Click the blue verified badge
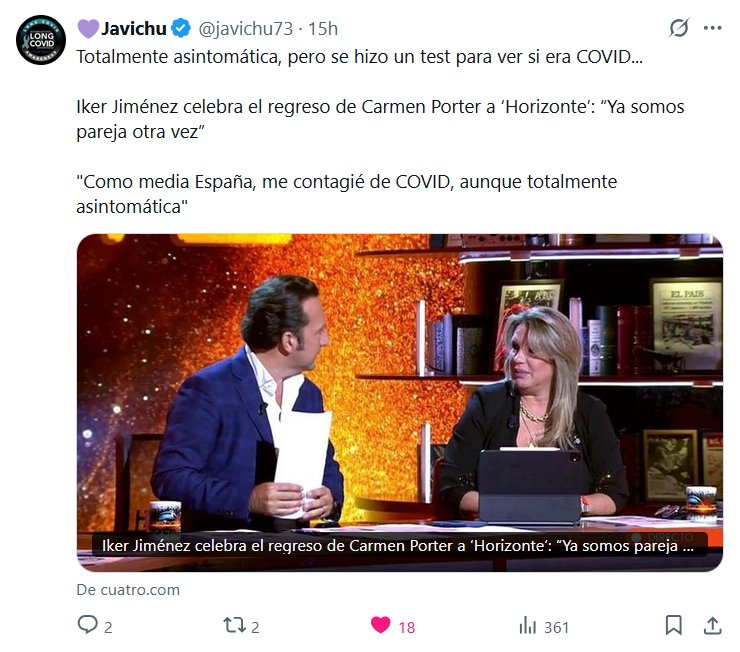The image size is (740, 652). coord(181,28)
